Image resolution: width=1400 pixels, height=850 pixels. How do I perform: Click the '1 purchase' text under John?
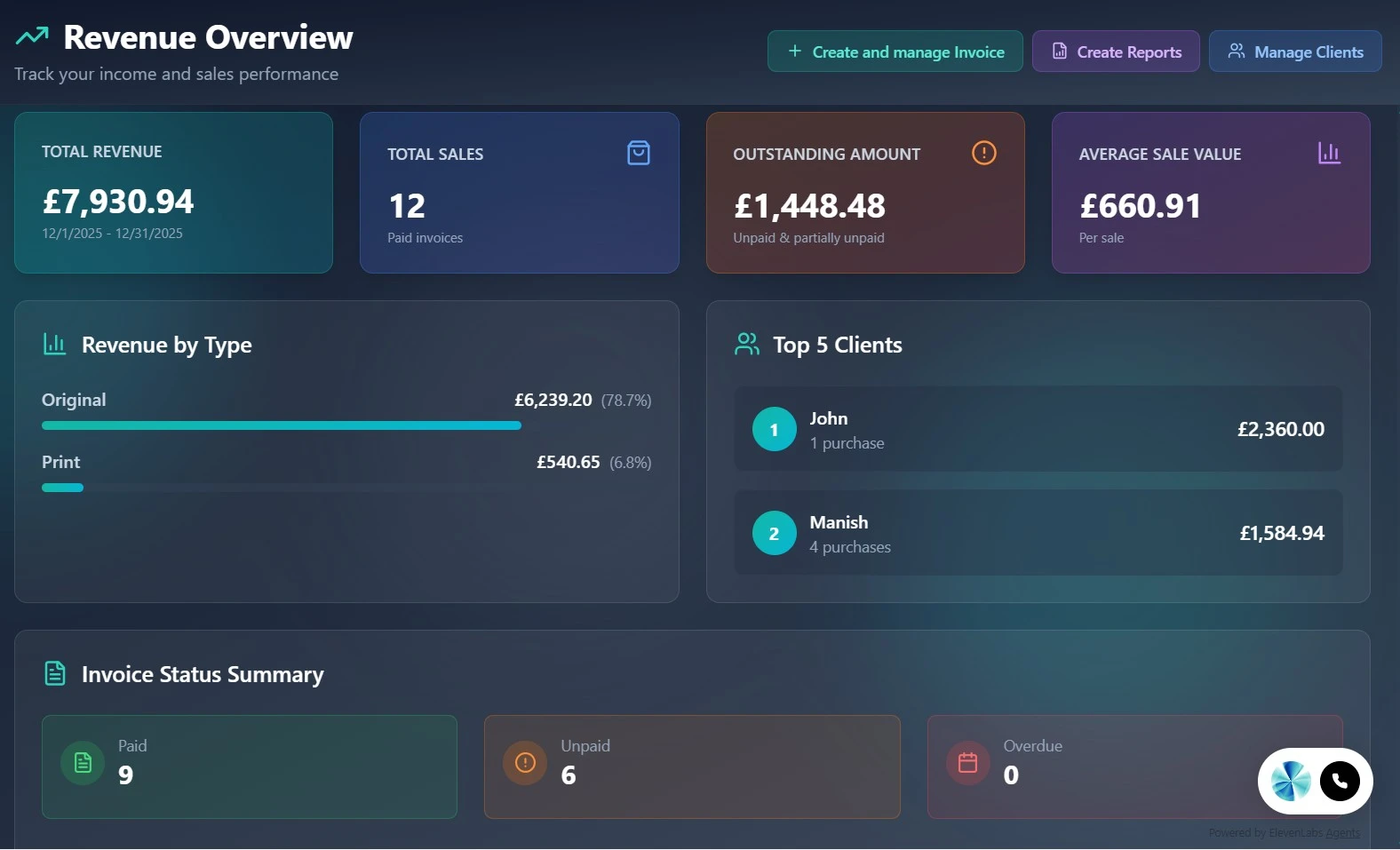coord(847,443)
